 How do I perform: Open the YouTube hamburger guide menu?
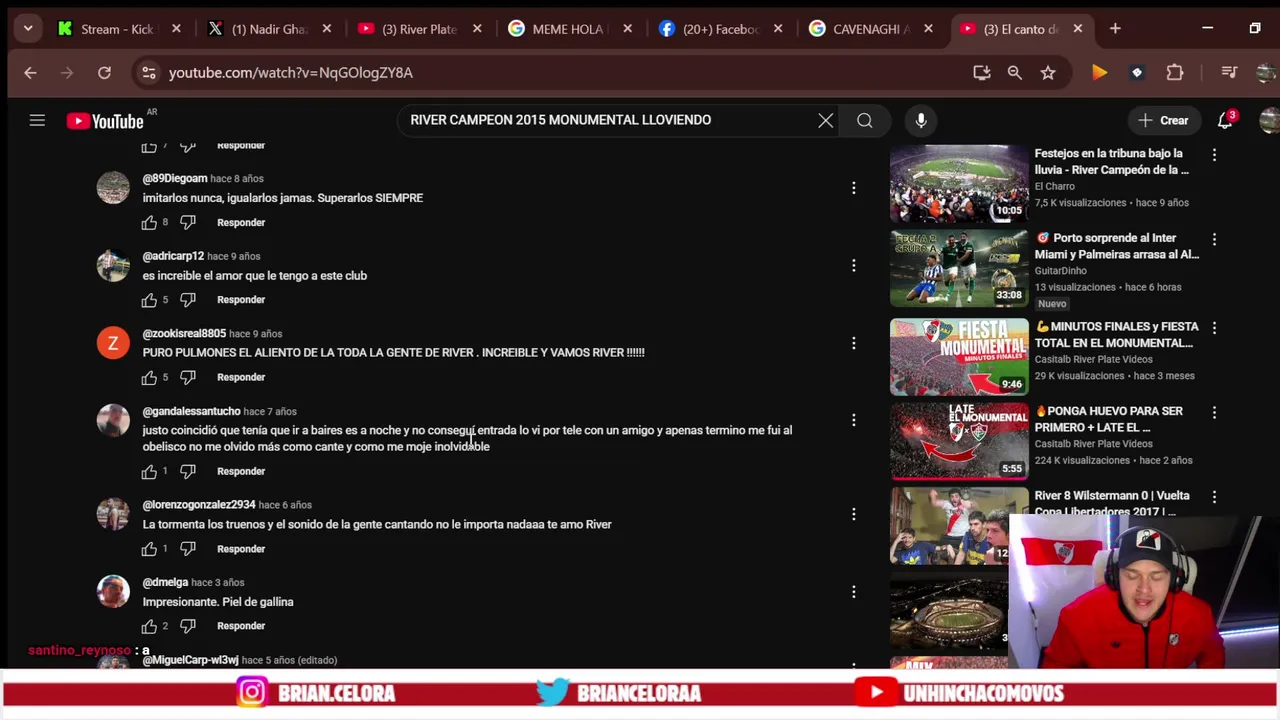click(37, 121)
